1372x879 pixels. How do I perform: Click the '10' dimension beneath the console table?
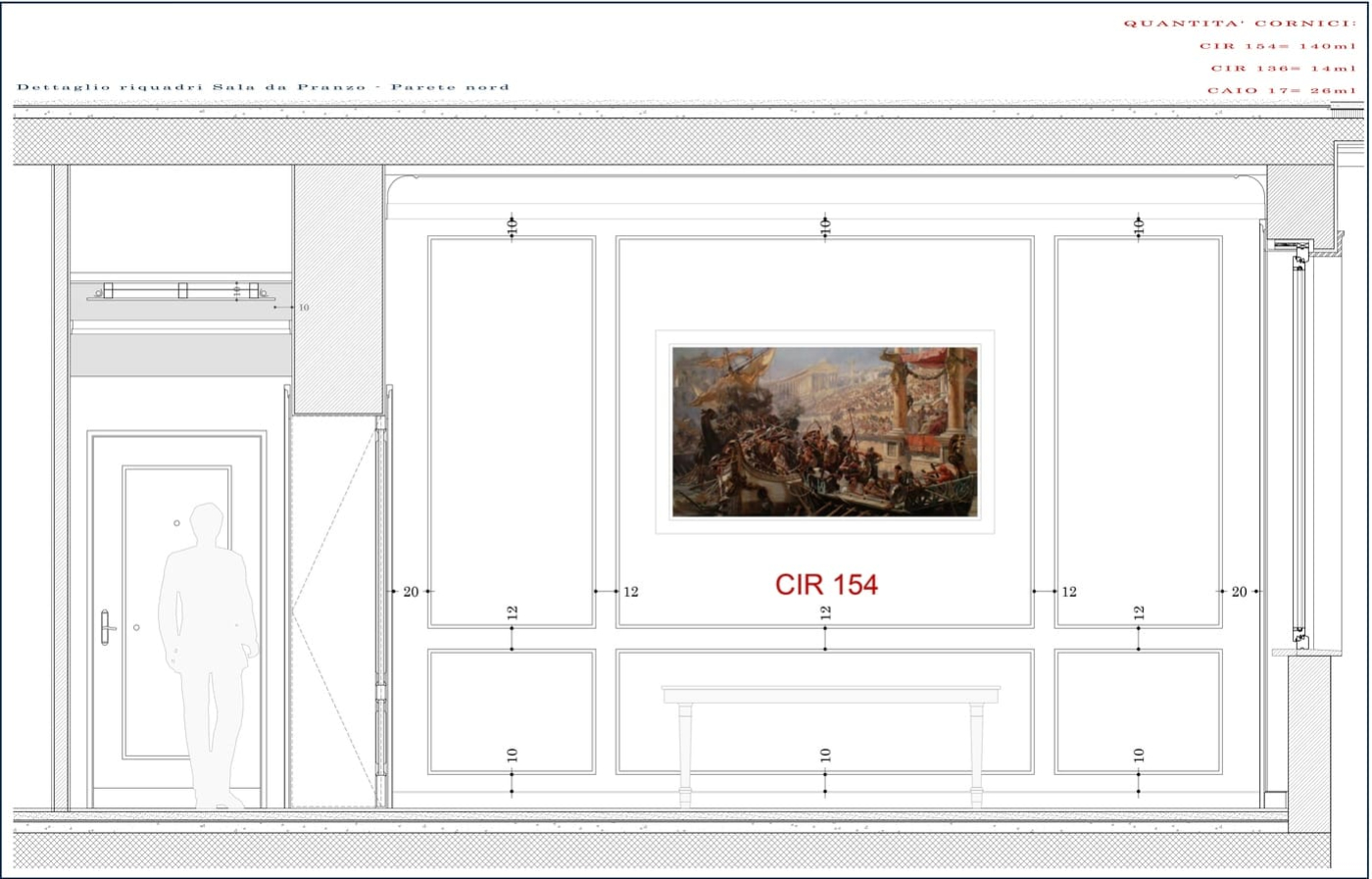coord(825,756)
